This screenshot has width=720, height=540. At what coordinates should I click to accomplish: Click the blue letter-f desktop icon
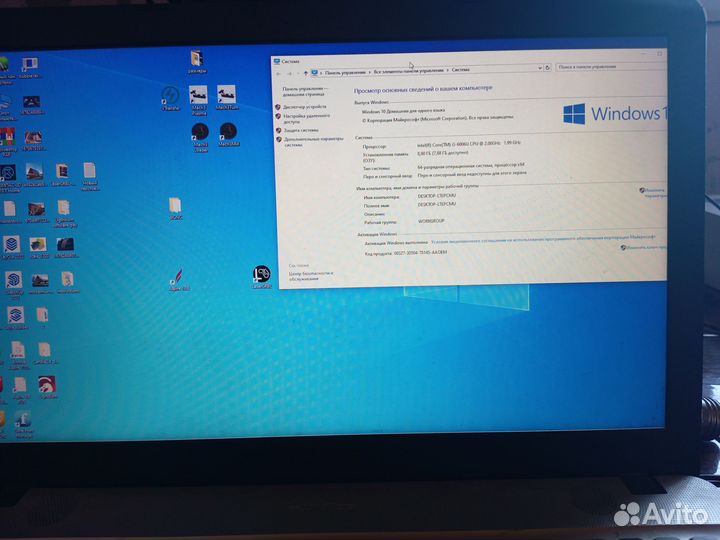[x=23, y=424]
